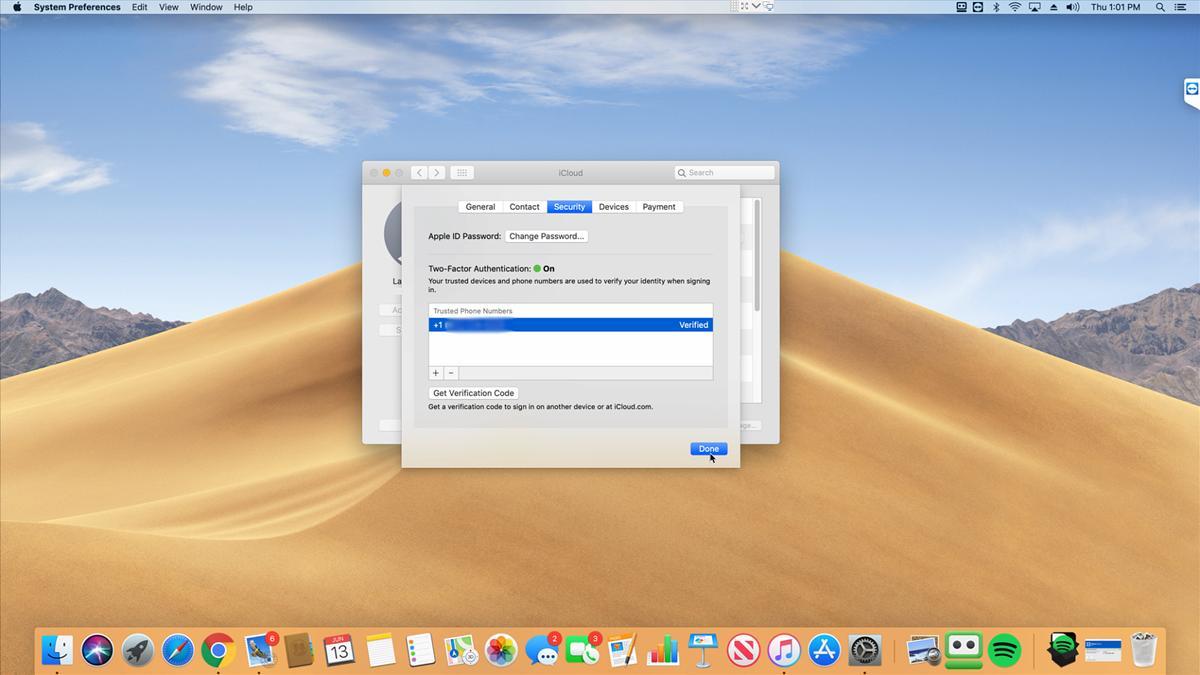Open Keynote podium icon in Dock
1200x675 pixels.
703,650
